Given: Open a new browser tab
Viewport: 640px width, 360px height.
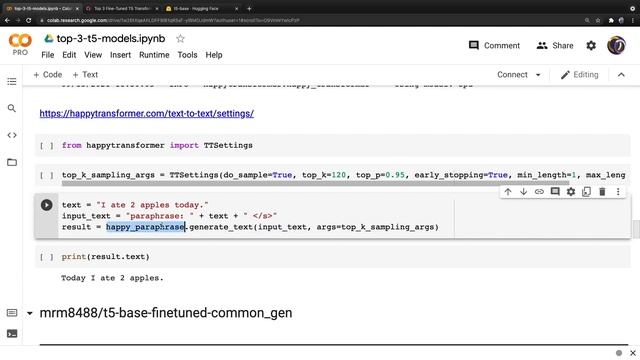Looking at the screenshot, I should click(x=249, y=8).
